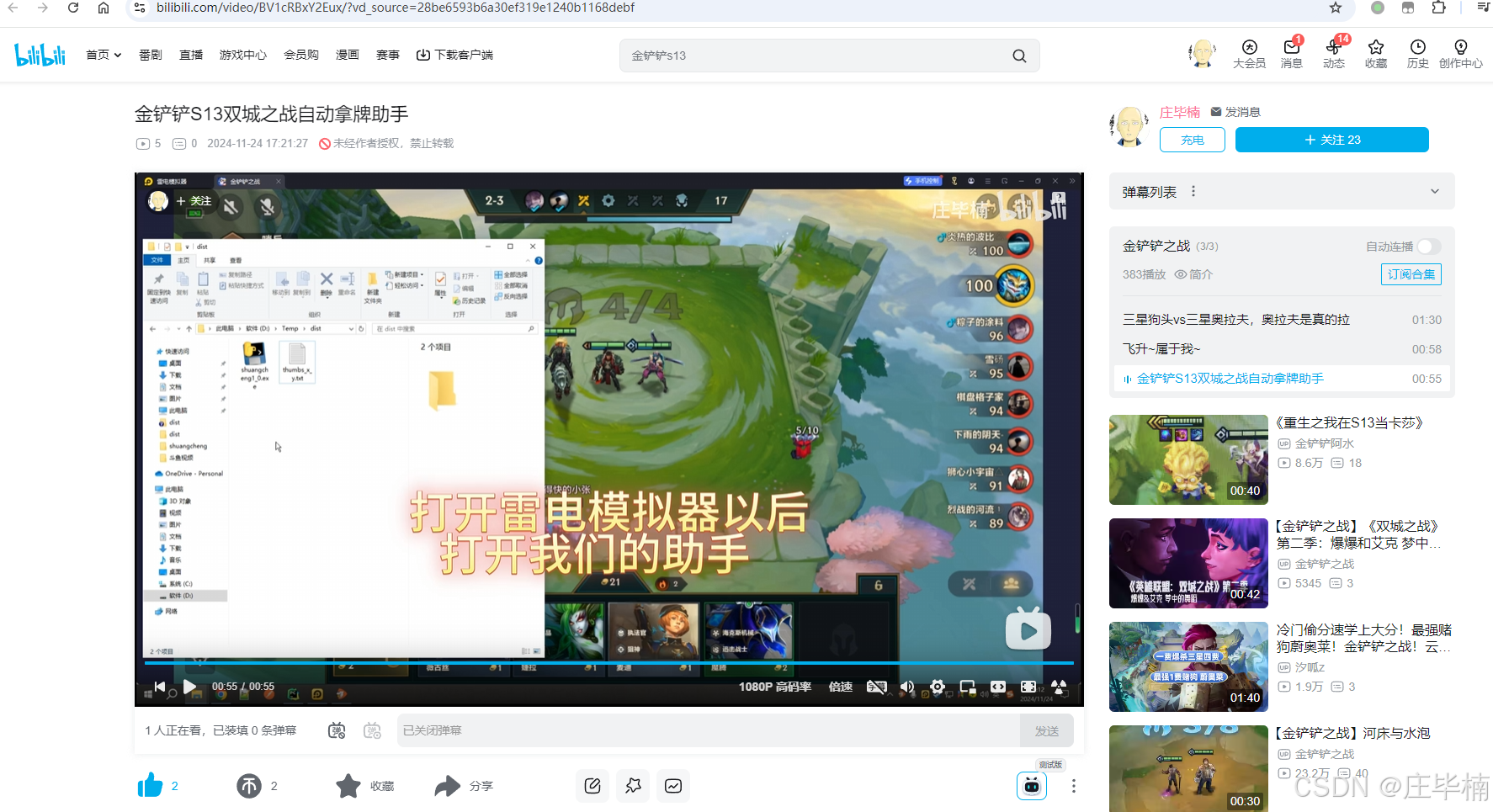1493x812 pixels.
Task: Click 分享 share icon
Action: (x=448, y=786)
